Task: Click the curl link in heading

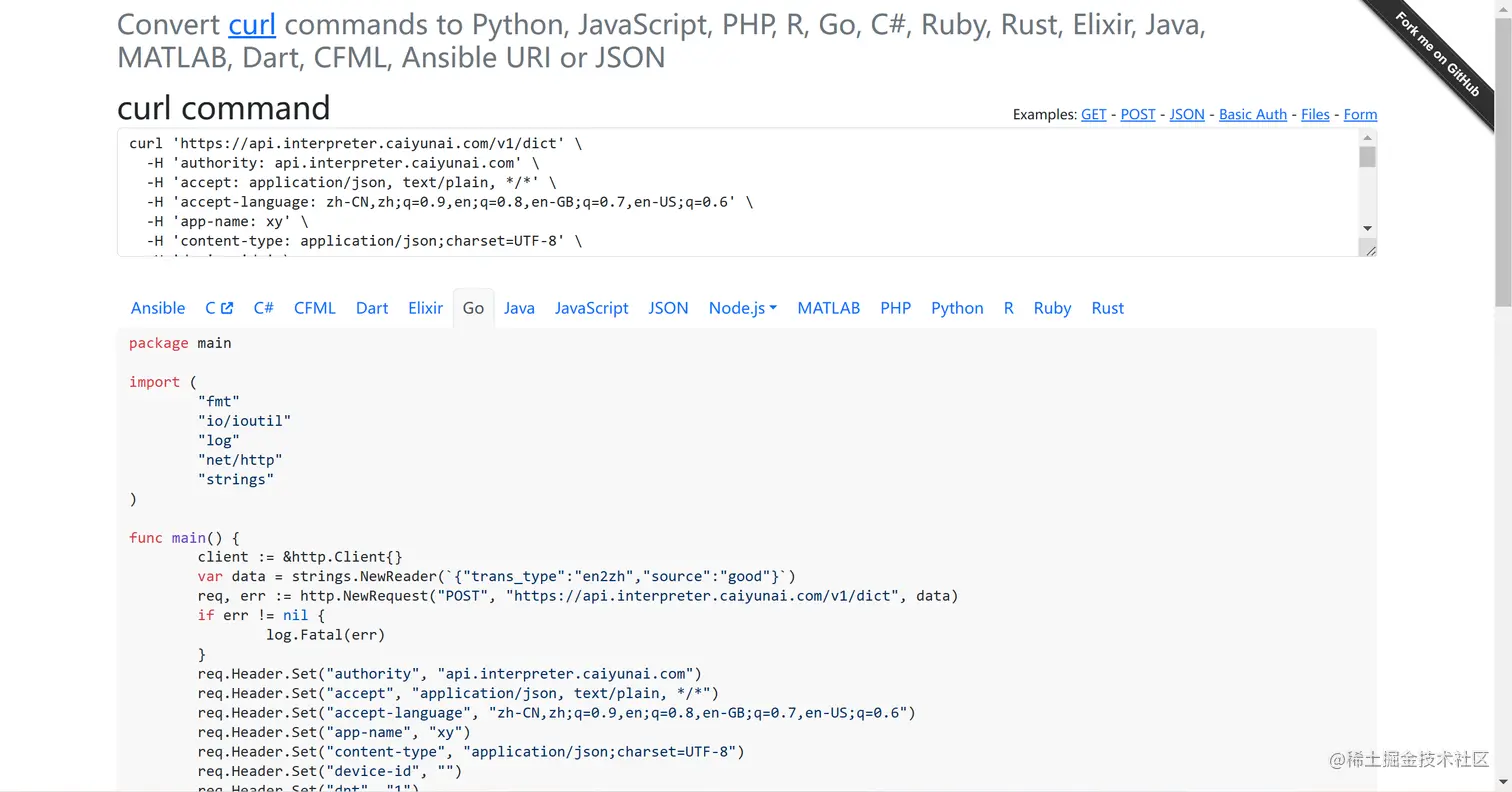Action: point(252,24)
